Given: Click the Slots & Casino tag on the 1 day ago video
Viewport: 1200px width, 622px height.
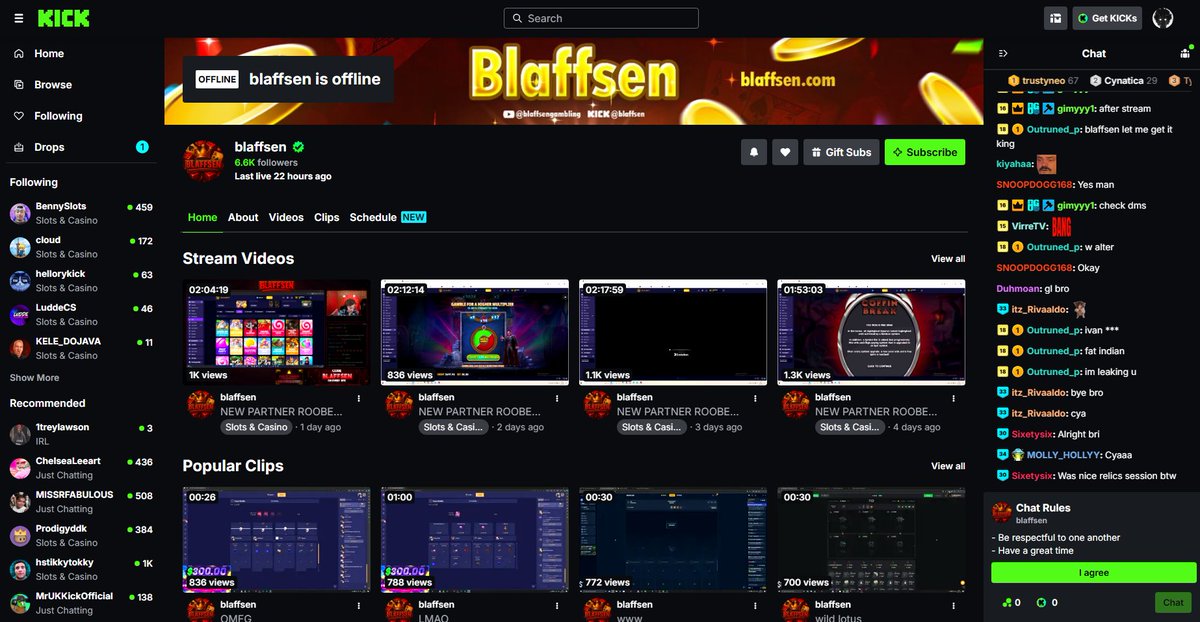Looking at the screenshot, I should click(256, 427).
